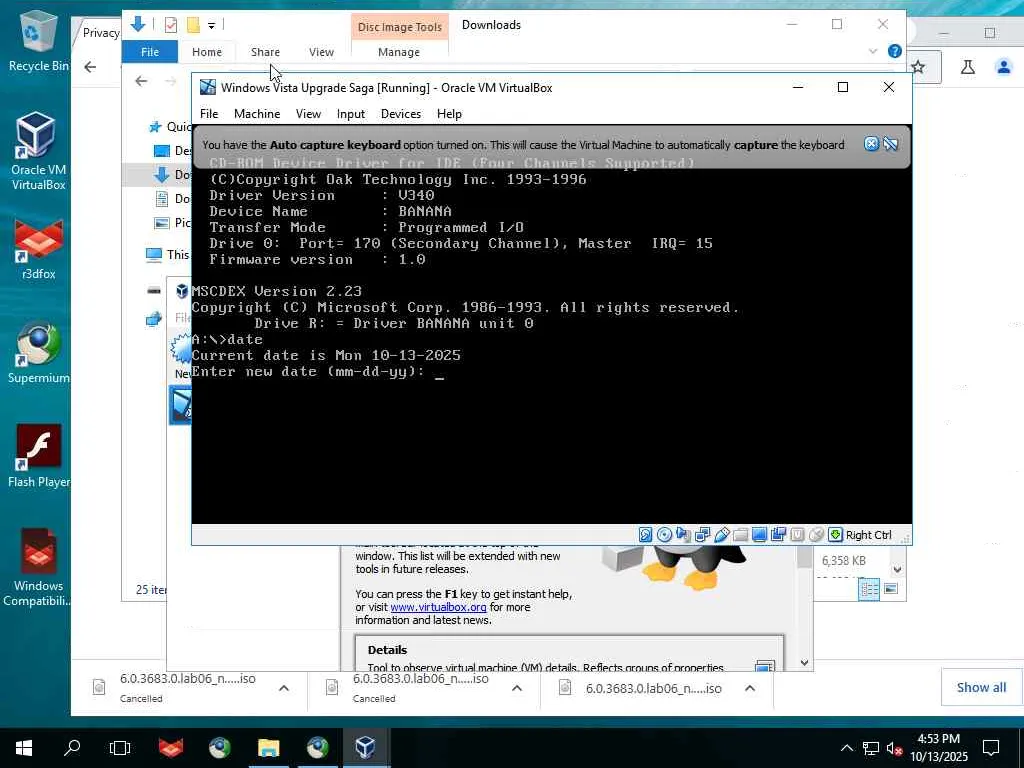Click the green keyboard capture host key icon
1024x768 pixels.
[835, 535]
